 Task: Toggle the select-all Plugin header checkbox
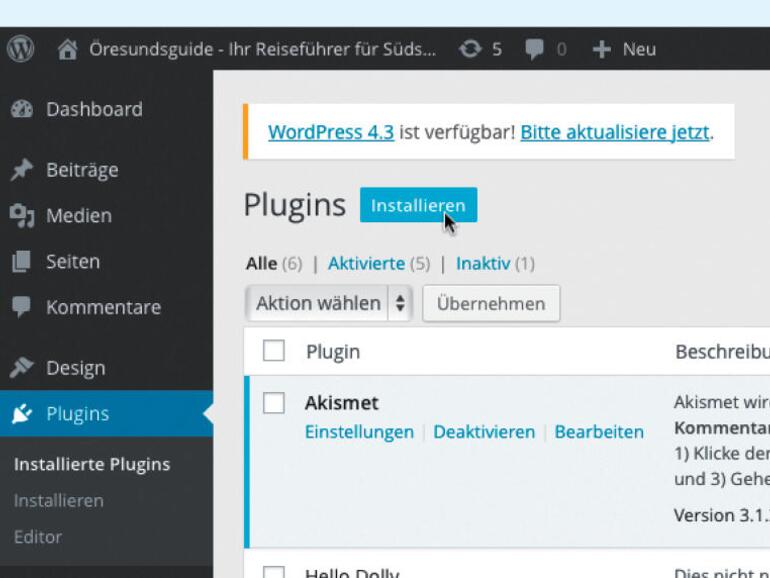274,351
